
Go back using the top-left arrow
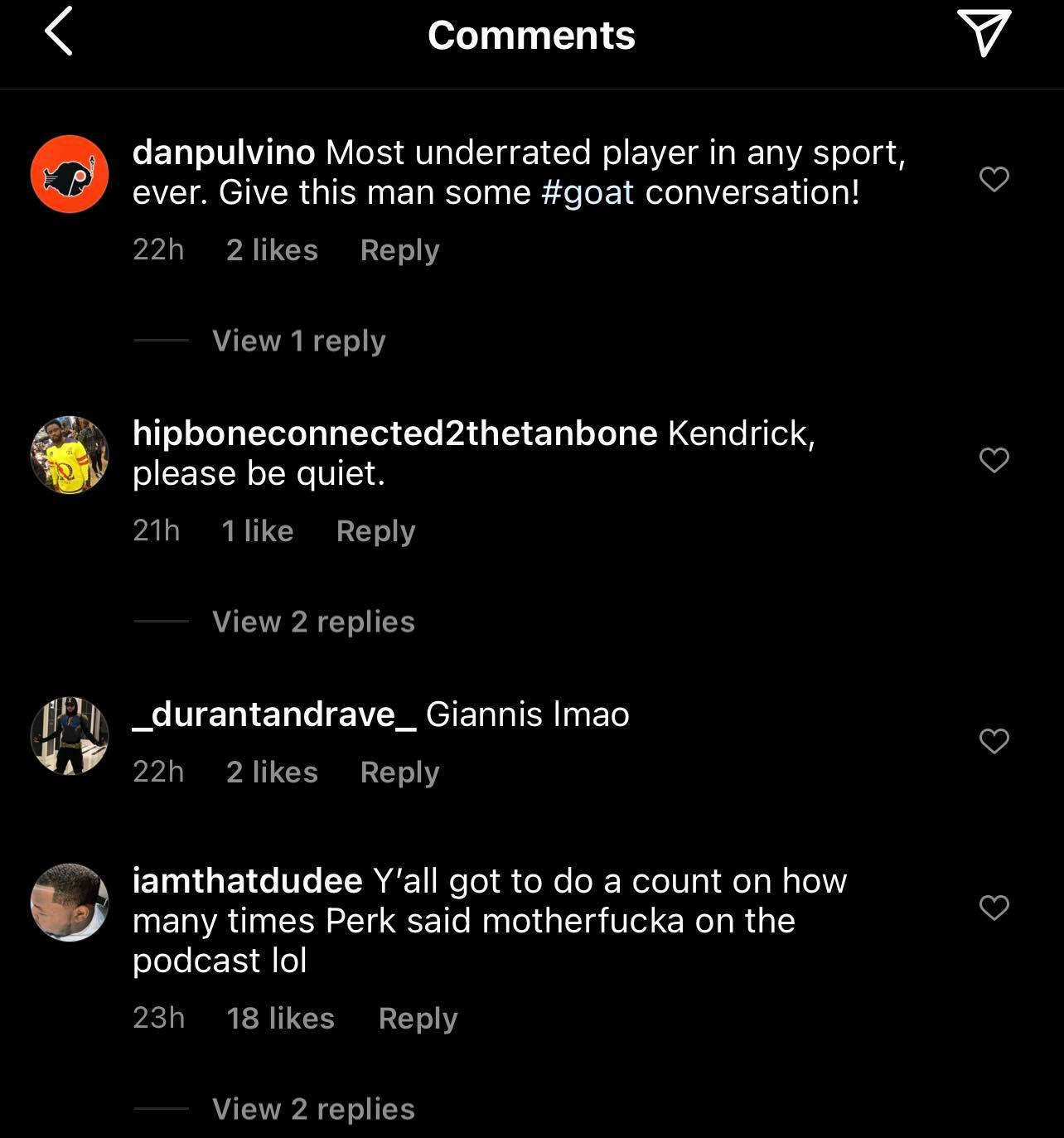(59, 31)
